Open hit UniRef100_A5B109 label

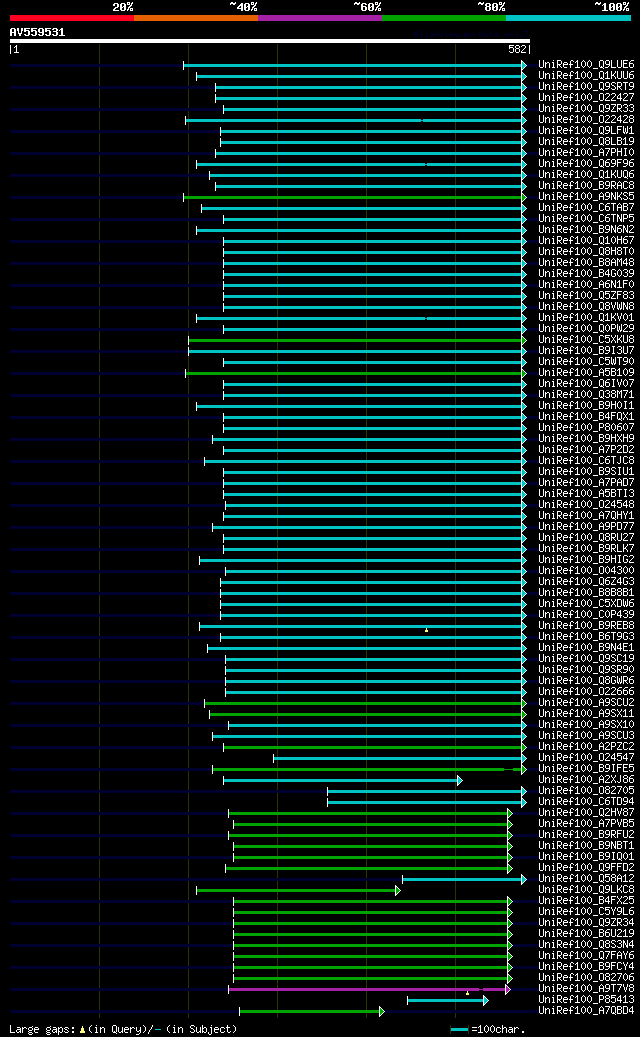(586, 372)
